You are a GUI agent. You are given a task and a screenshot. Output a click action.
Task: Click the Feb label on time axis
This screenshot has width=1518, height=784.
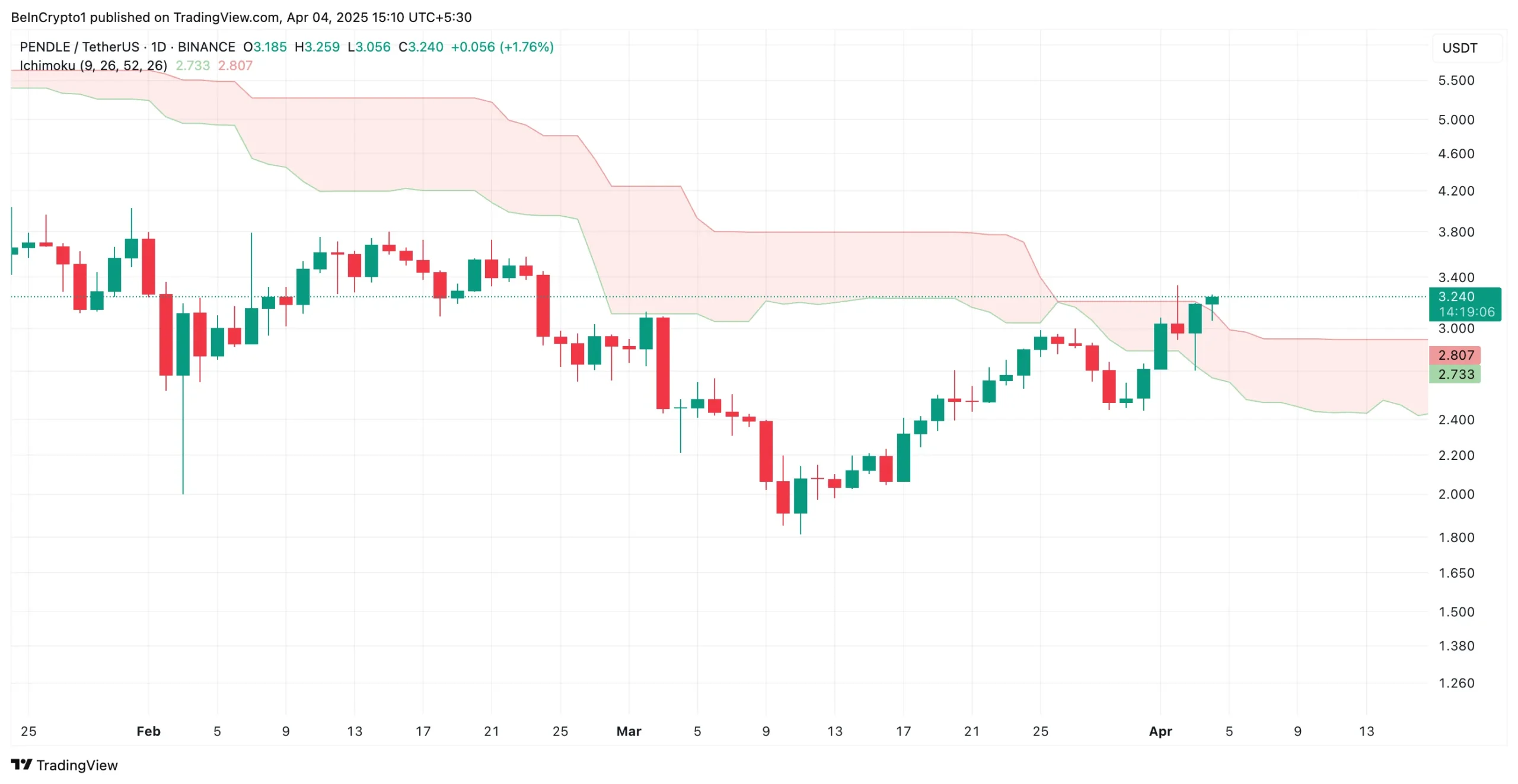148,731
